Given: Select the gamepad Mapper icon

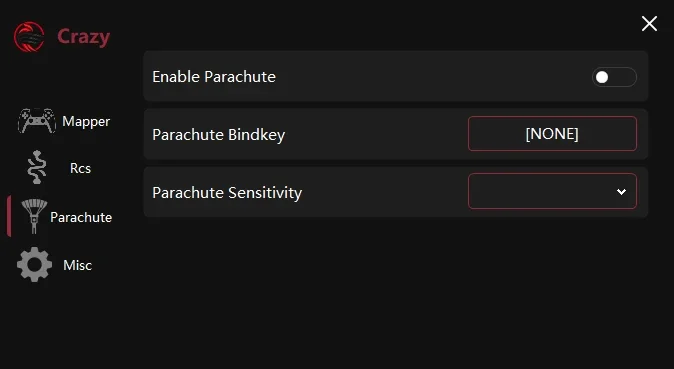Looking at the screenshot, I should pyautogui.click(x=37, y=121).
